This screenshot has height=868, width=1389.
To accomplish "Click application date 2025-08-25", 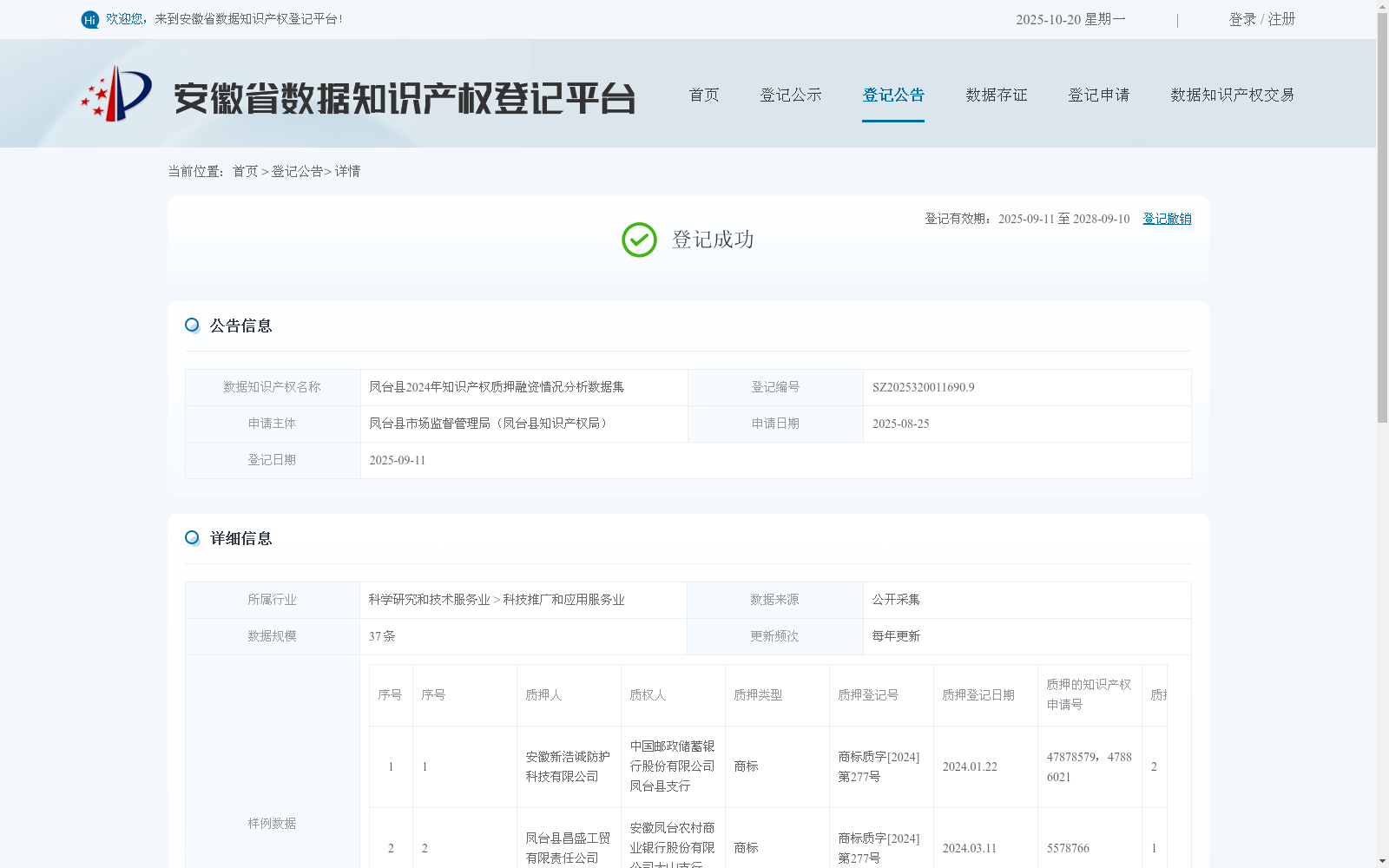I will (901, 424).
